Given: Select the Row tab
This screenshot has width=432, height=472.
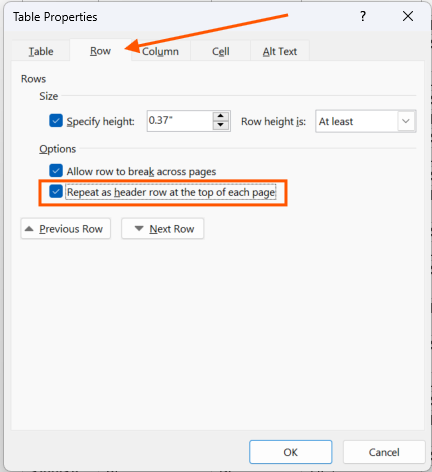Looking at the screenshot, I should tap(100, 51).
